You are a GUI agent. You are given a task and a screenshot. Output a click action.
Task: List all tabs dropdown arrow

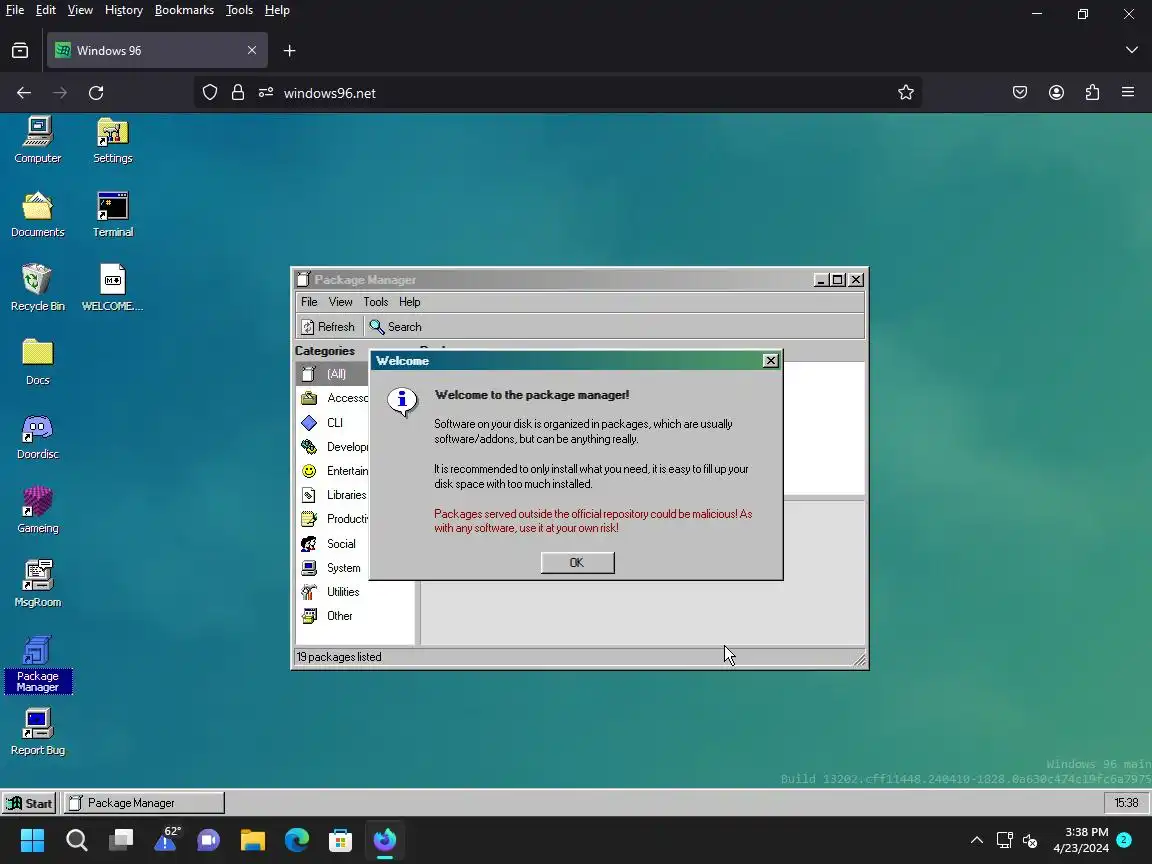click(1131, 50)
